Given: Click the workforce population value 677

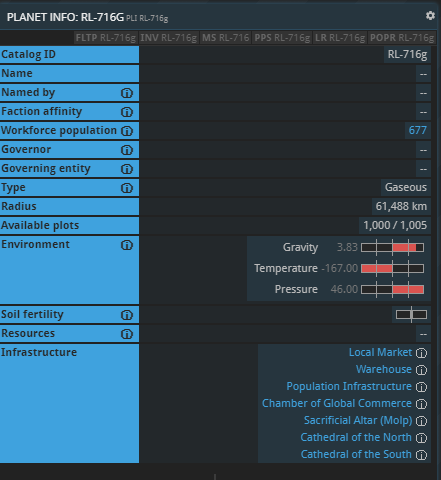Looking at the screenshot, I should click(x=417, y=130).
